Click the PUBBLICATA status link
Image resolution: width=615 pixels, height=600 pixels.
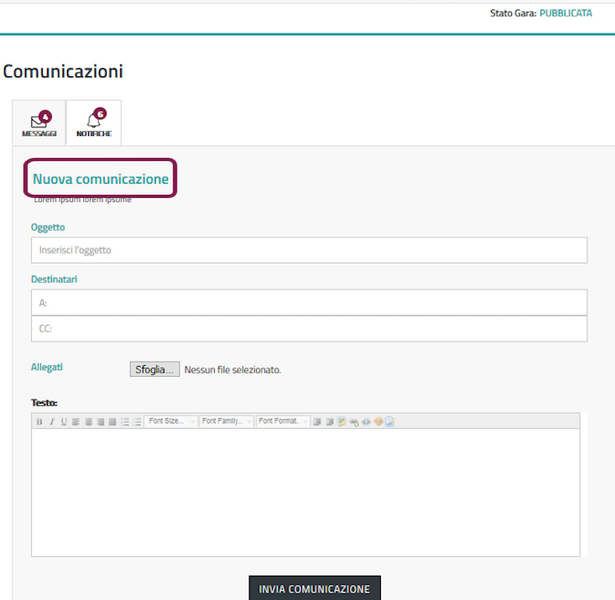click(572, 13)
